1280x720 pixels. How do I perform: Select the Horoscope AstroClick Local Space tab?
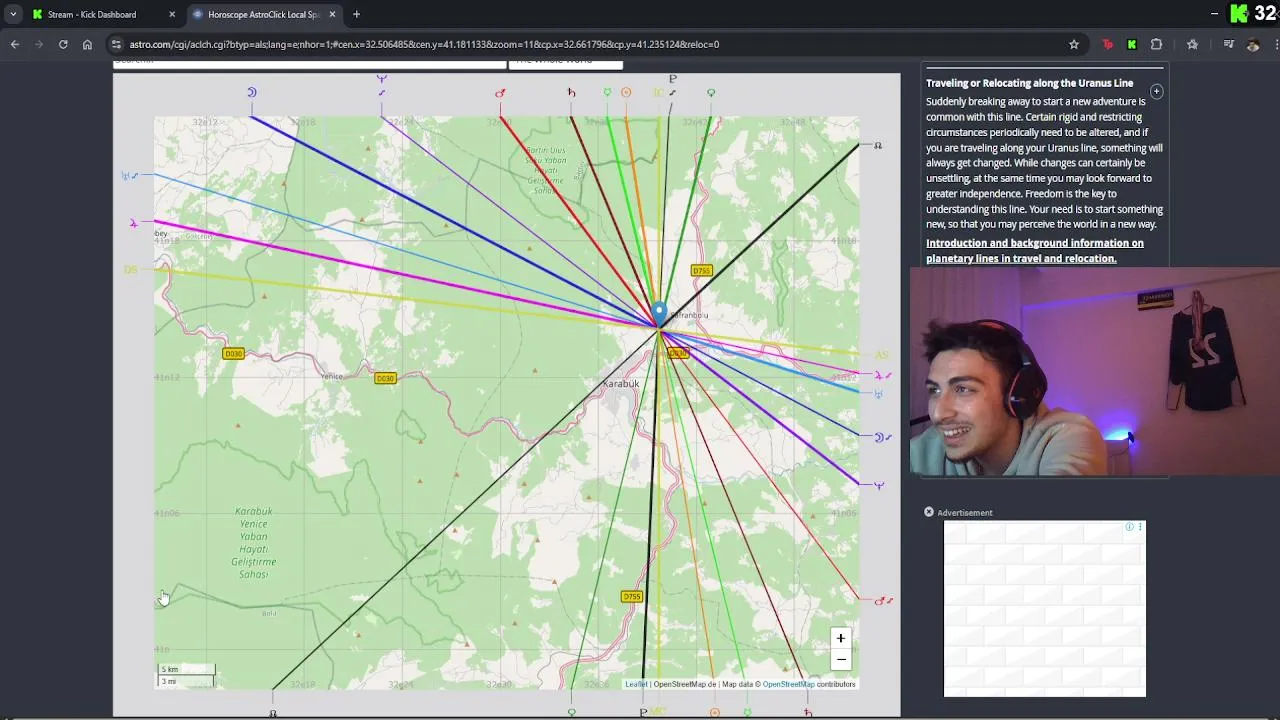263,14
